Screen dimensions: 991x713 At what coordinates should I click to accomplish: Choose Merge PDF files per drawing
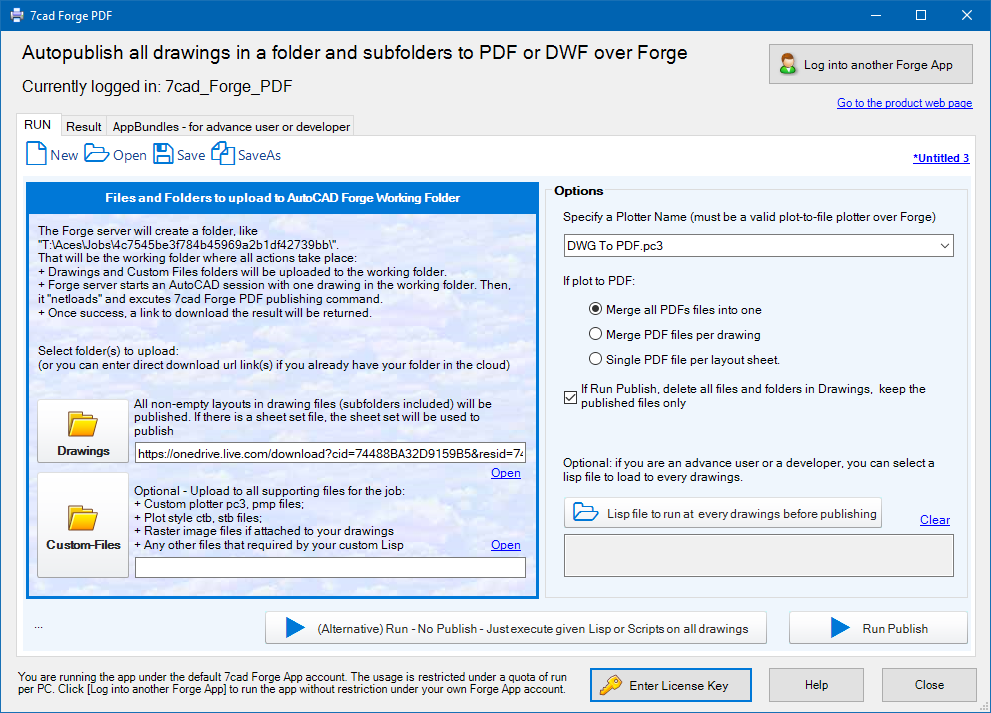[x=596, y=335]
